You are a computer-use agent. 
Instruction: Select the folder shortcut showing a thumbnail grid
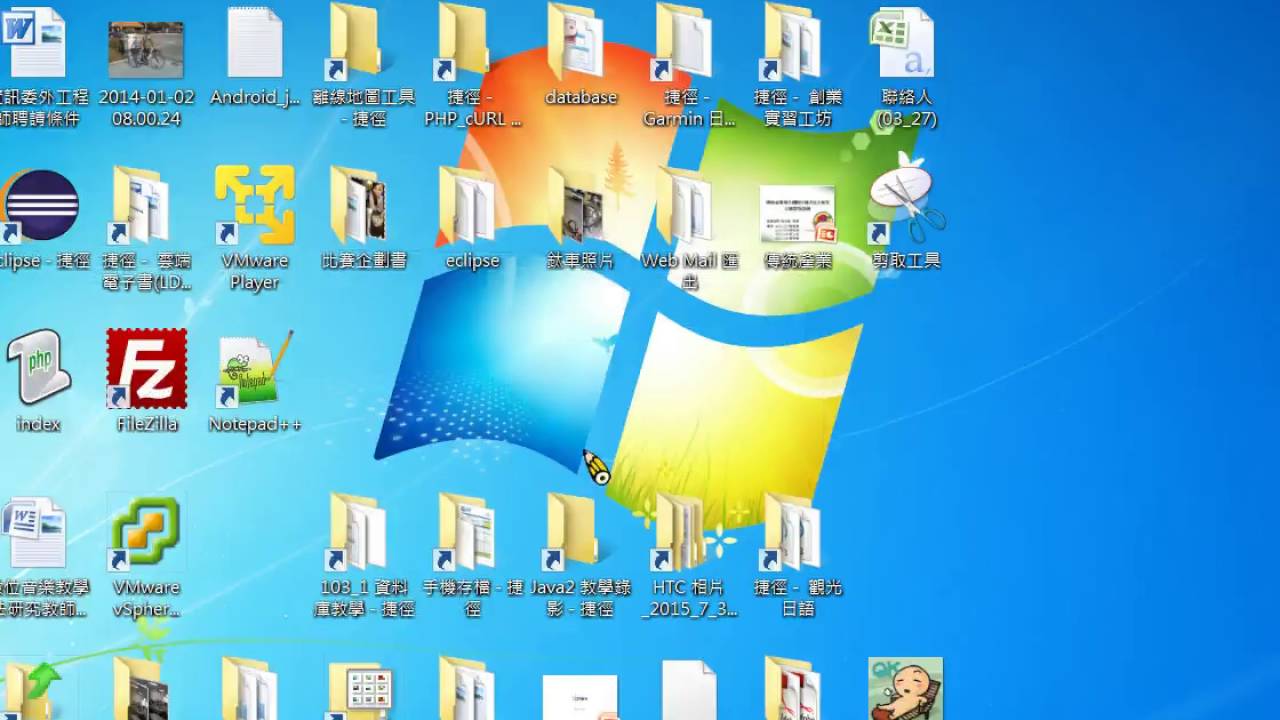pyautogui.click(x=362, y=690)
